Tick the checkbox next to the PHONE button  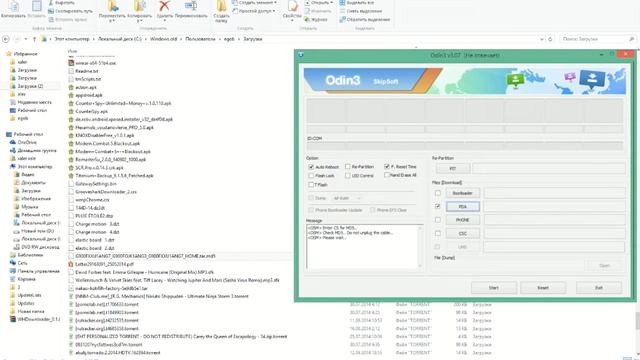(438, 220)
